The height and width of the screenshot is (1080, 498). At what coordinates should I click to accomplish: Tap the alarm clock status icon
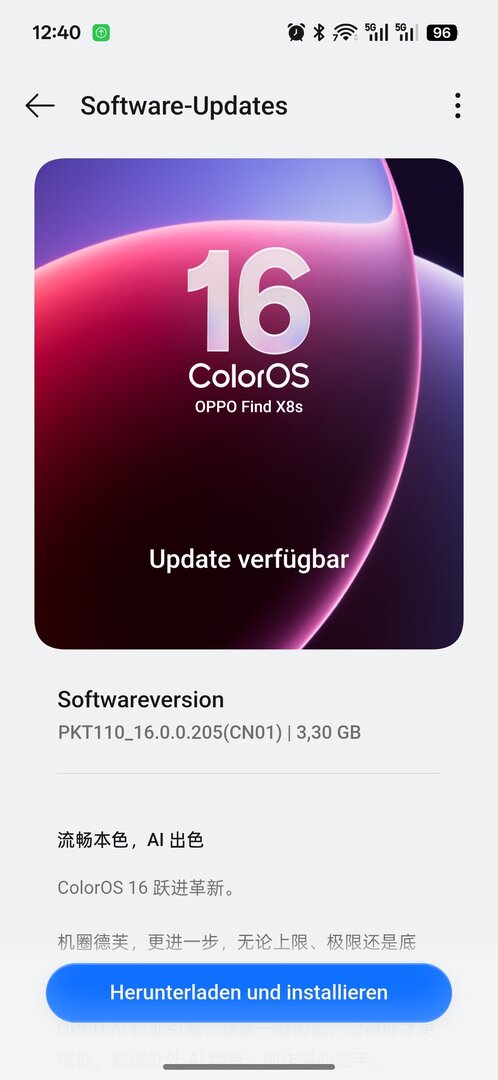click(296, 32)
